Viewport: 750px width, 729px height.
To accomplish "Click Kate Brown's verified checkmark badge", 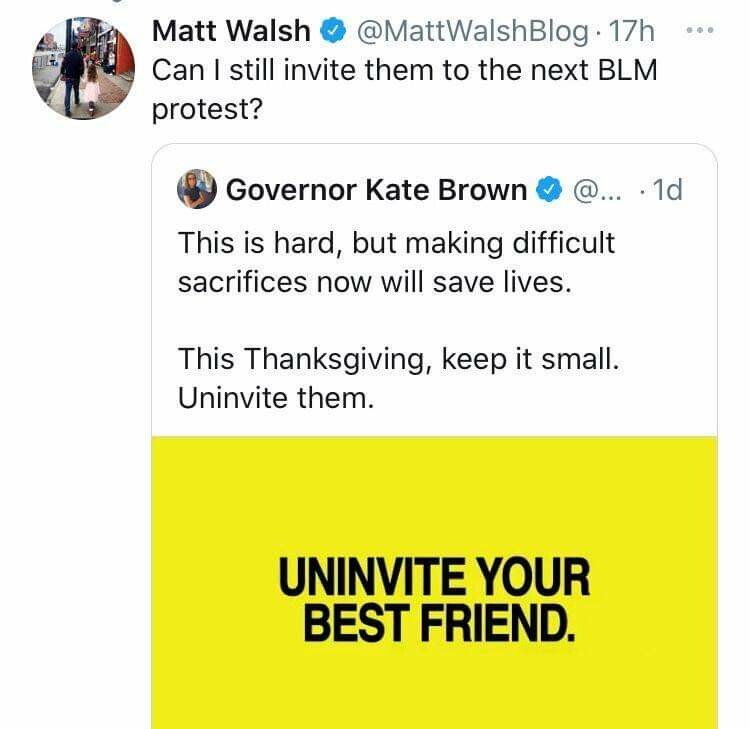I will [x=549, y=189].
